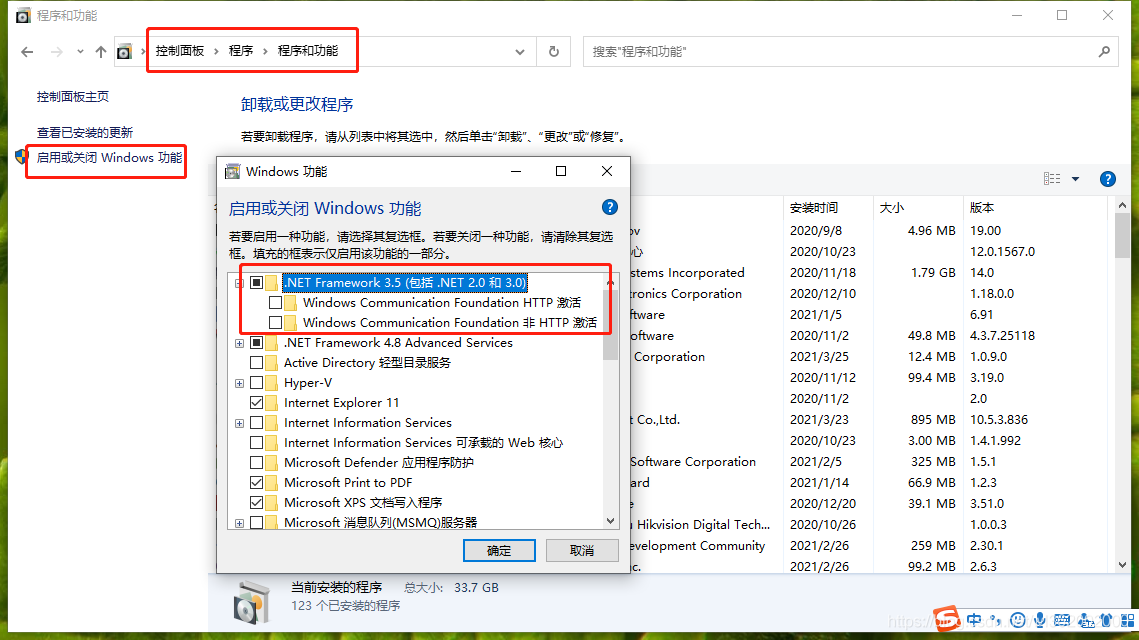Go up one level with the up arrow
The height and width of the screenshot is (640, 1139).
(100, 52)
